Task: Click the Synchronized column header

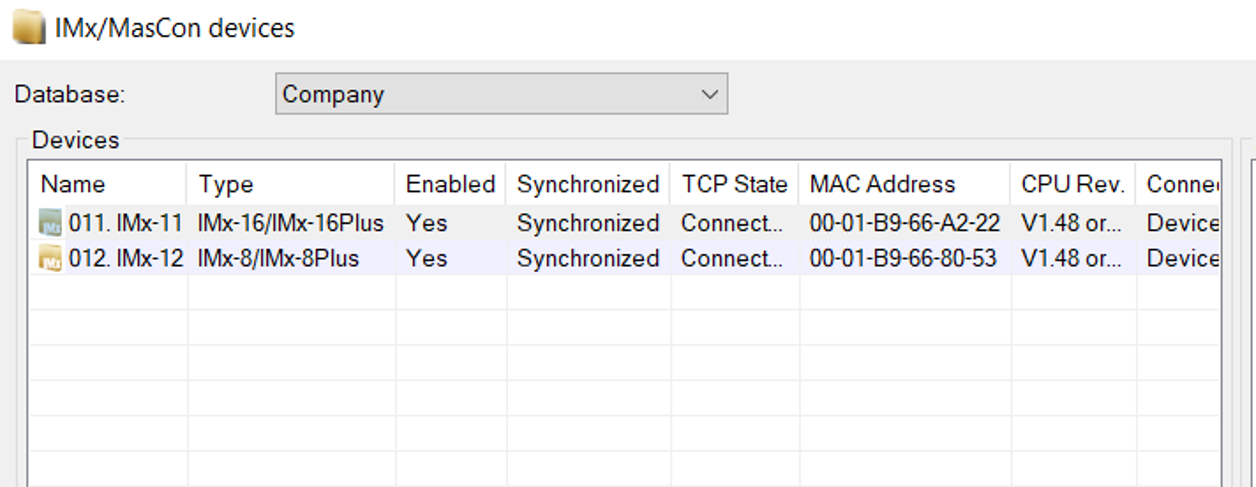Action: (x=588, y=185)
